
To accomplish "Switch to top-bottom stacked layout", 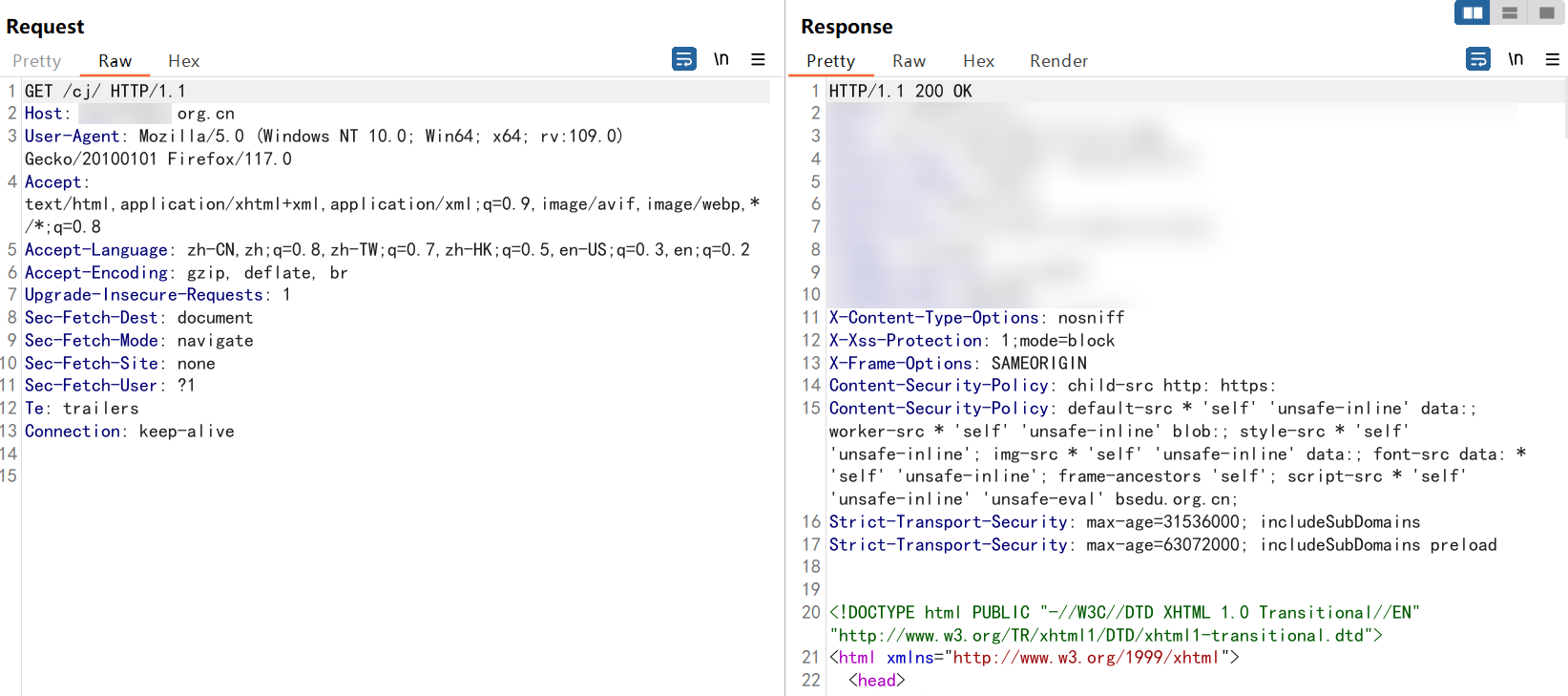I will [1510, 12].
